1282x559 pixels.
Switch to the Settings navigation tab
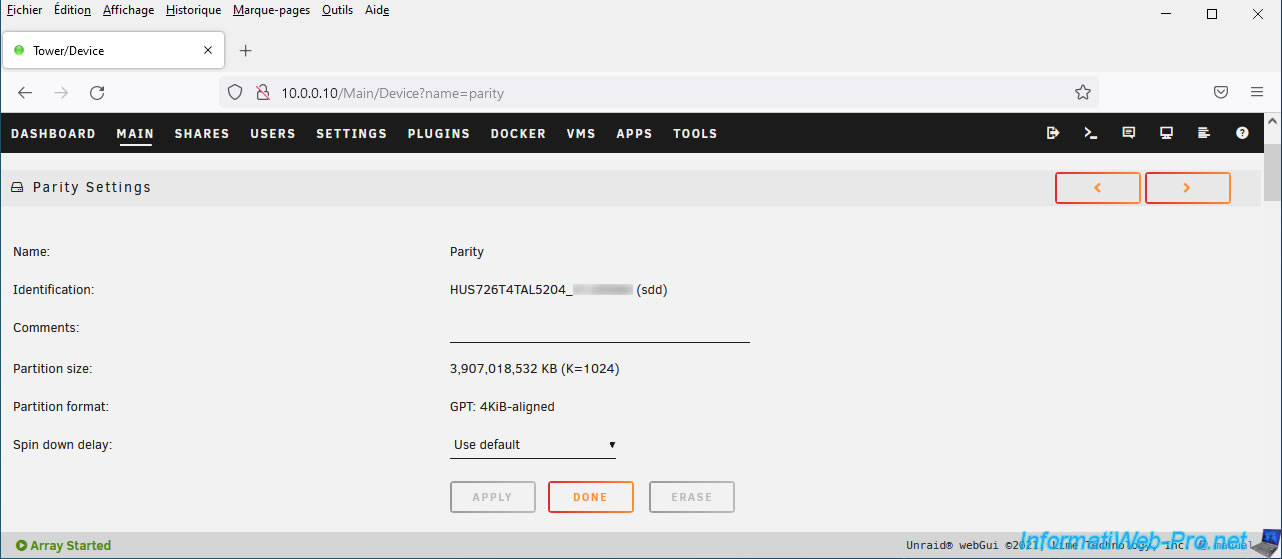click(x=351, y=133)
